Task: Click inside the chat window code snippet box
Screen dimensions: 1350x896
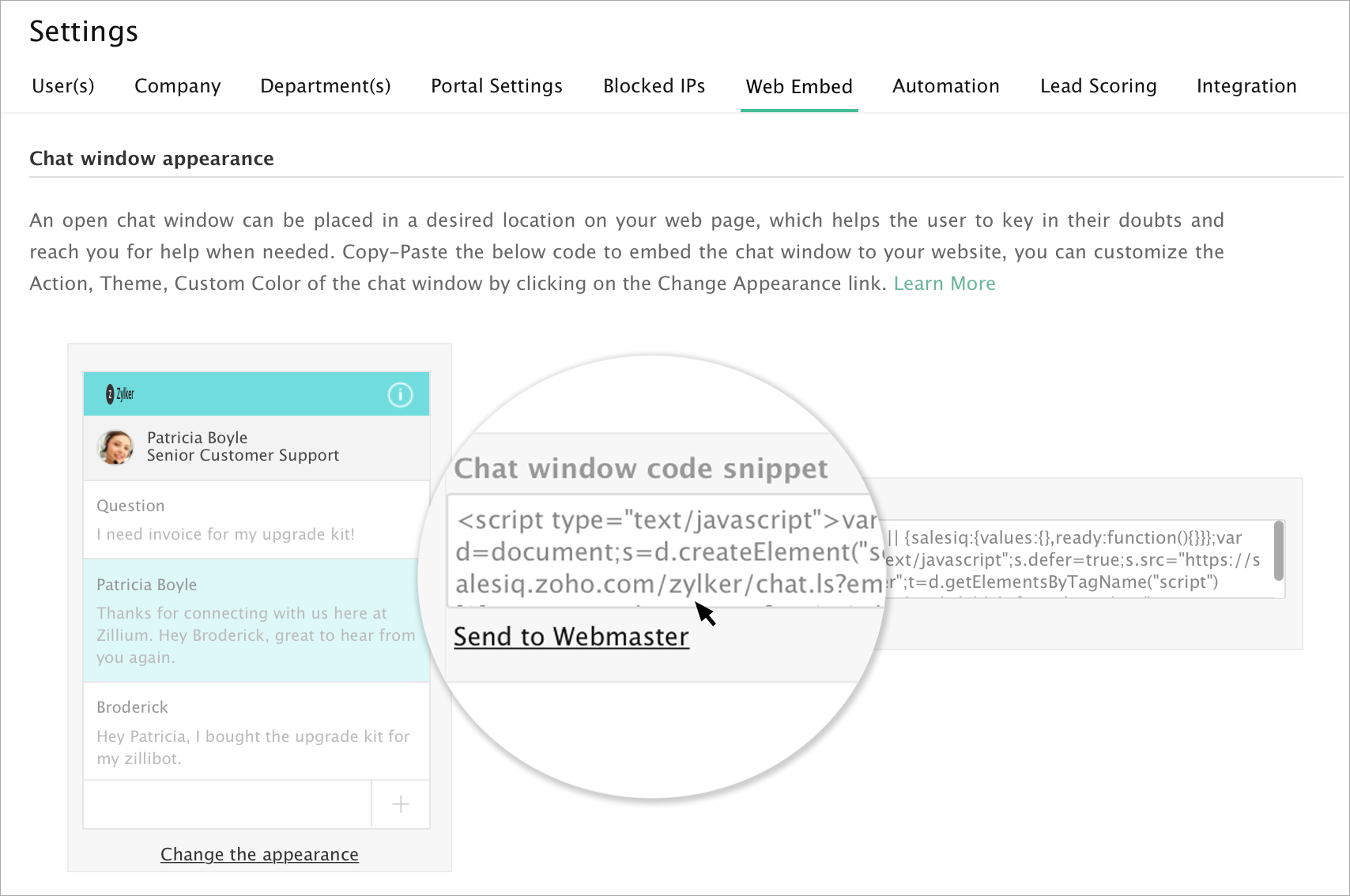Action: coord(1075,559)
